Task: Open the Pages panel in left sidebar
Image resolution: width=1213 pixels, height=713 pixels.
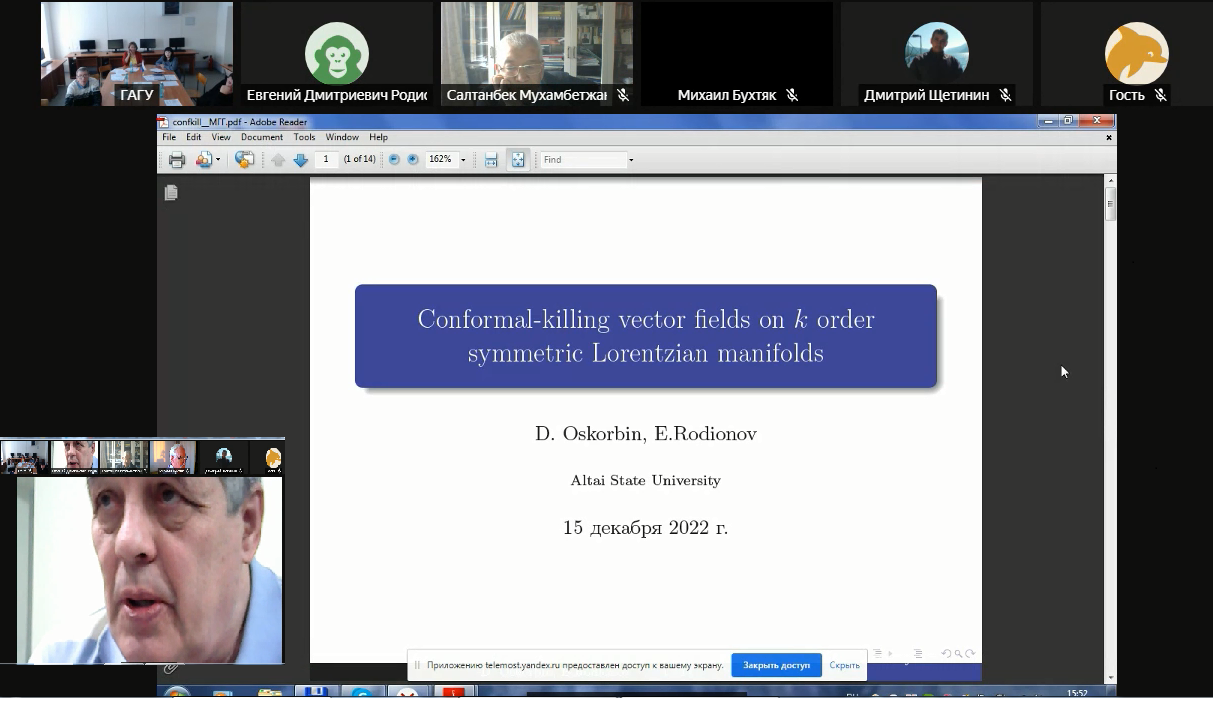Action: point(171,192)
